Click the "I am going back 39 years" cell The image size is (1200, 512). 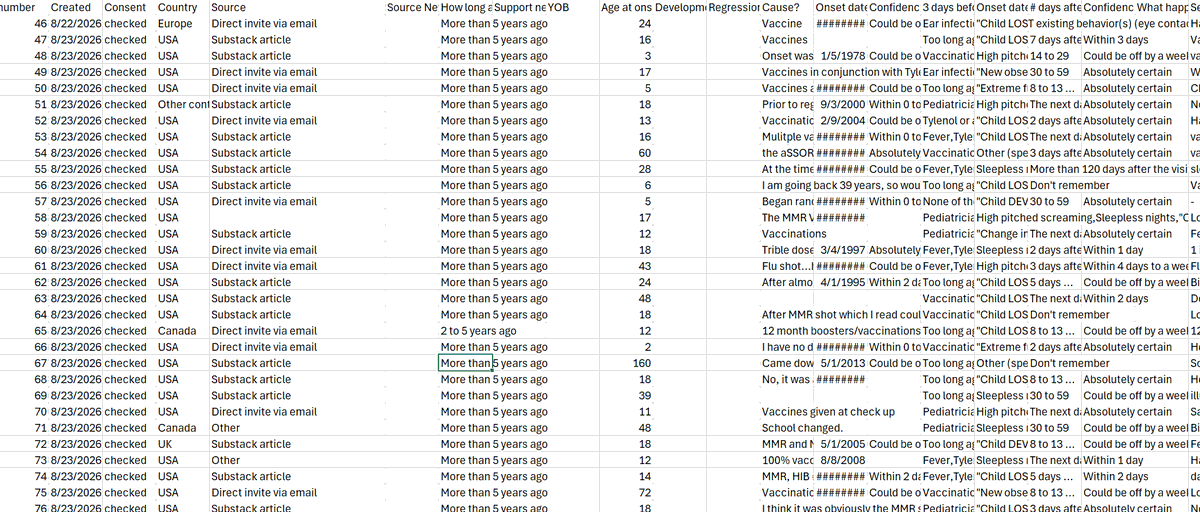pyautogui.click(x=840, y=185)
